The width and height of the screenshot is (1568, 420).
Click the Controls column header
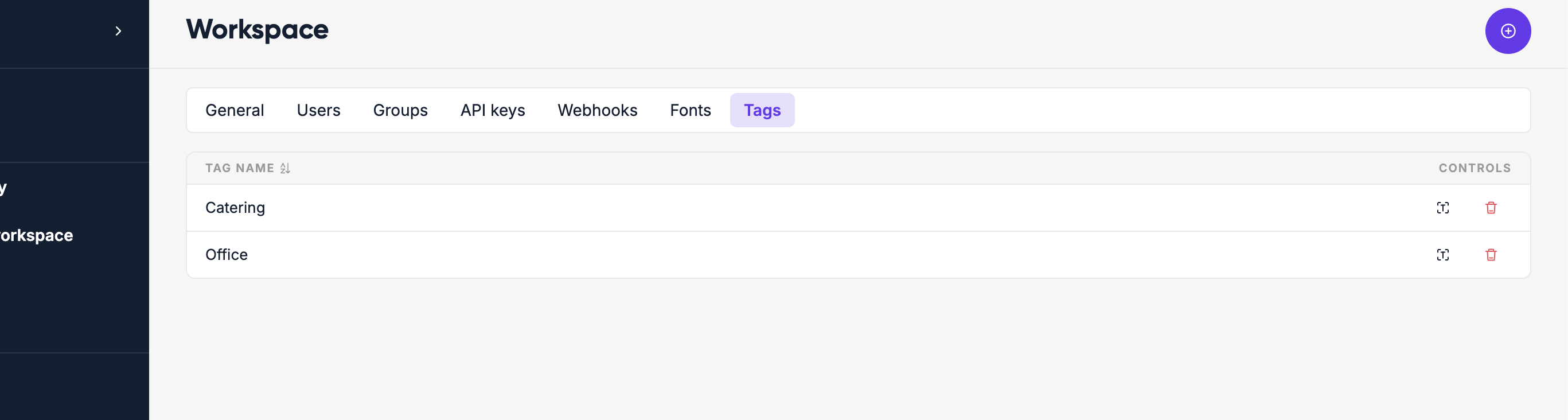(1473, 169)
